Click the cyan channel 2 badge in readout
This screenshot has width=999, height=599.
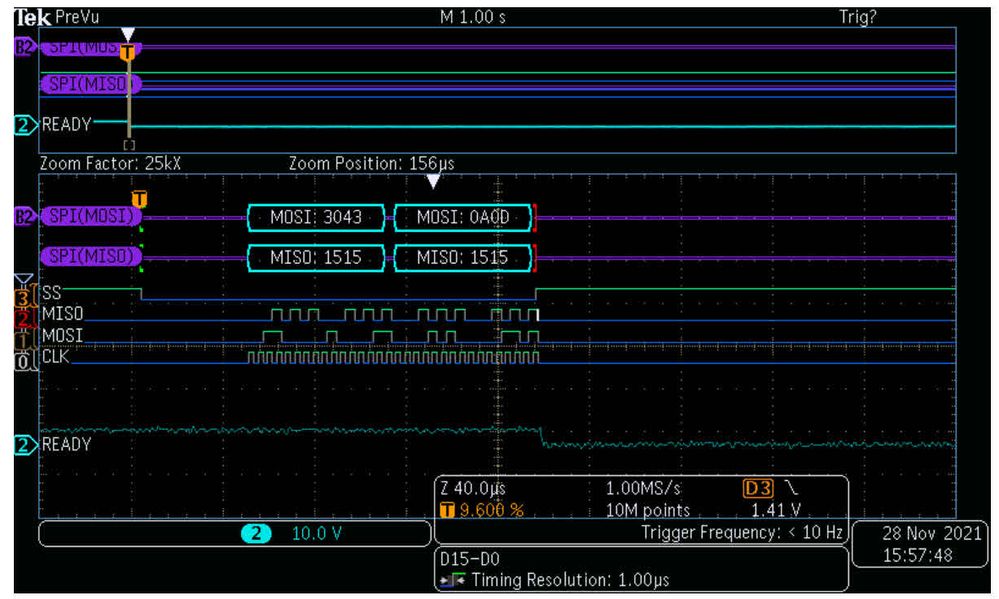click(x=256, y=533)
